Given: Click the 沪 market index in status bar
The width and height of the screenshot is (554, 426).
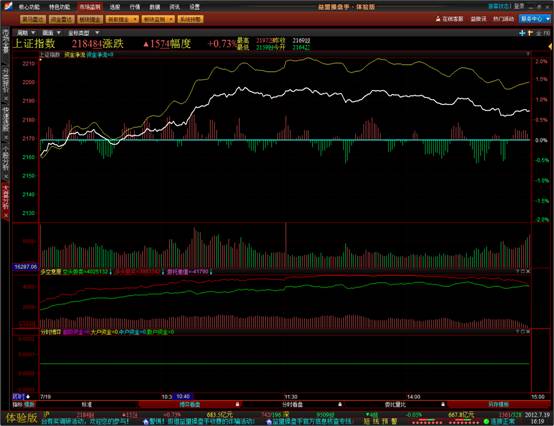Looking at the screenshot, I should click(x=46, y=414).
